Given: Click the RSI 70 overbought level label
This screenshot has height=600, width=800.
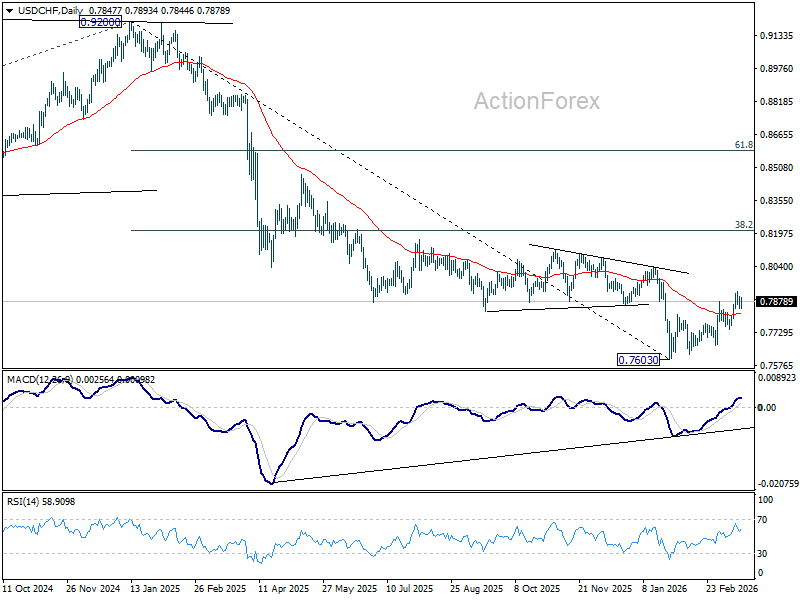Looking at the screenshot, I should (x=762, y=520).
